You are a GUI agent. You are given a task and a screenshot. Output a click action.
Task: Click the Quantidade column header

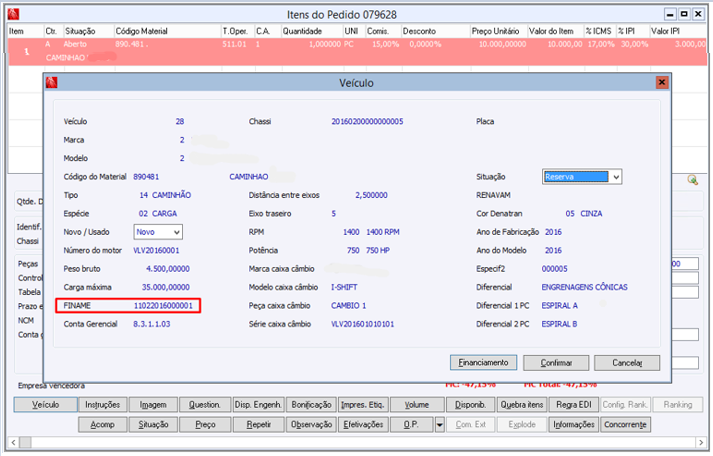312,31
